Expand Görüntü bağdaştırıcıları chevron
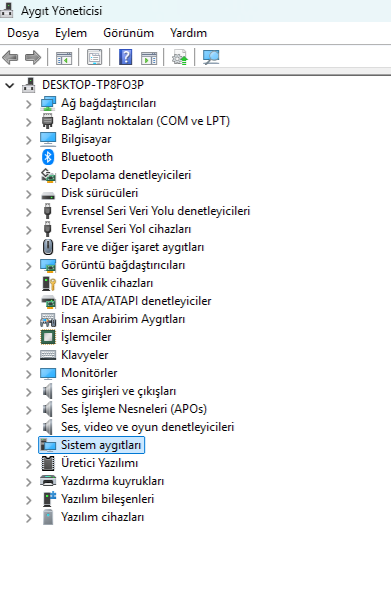This screenshot has width=391, height=594. click(x=29, y=266)
